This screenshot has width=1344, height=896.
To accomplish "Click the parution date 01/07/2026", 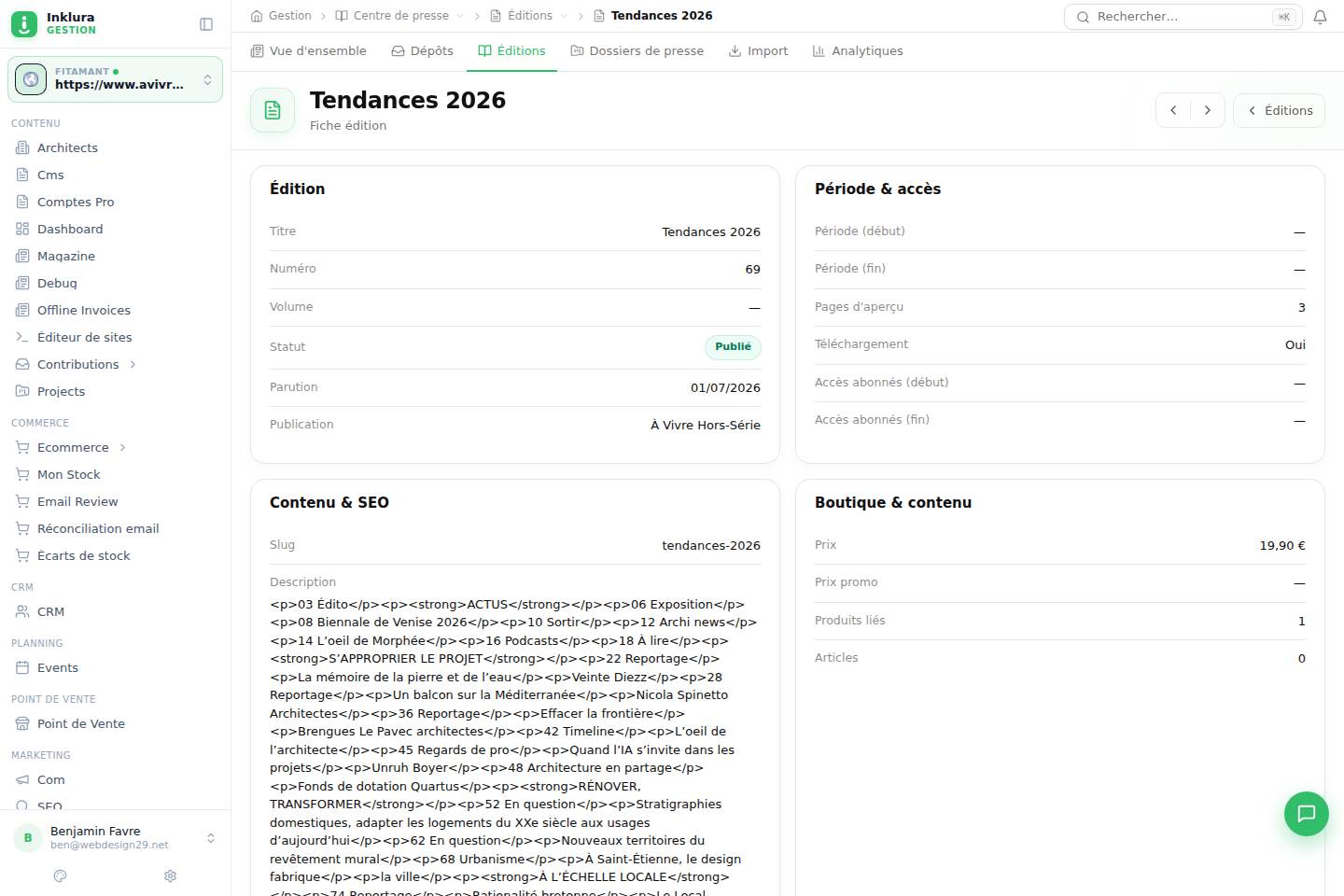I will (725, 388).
